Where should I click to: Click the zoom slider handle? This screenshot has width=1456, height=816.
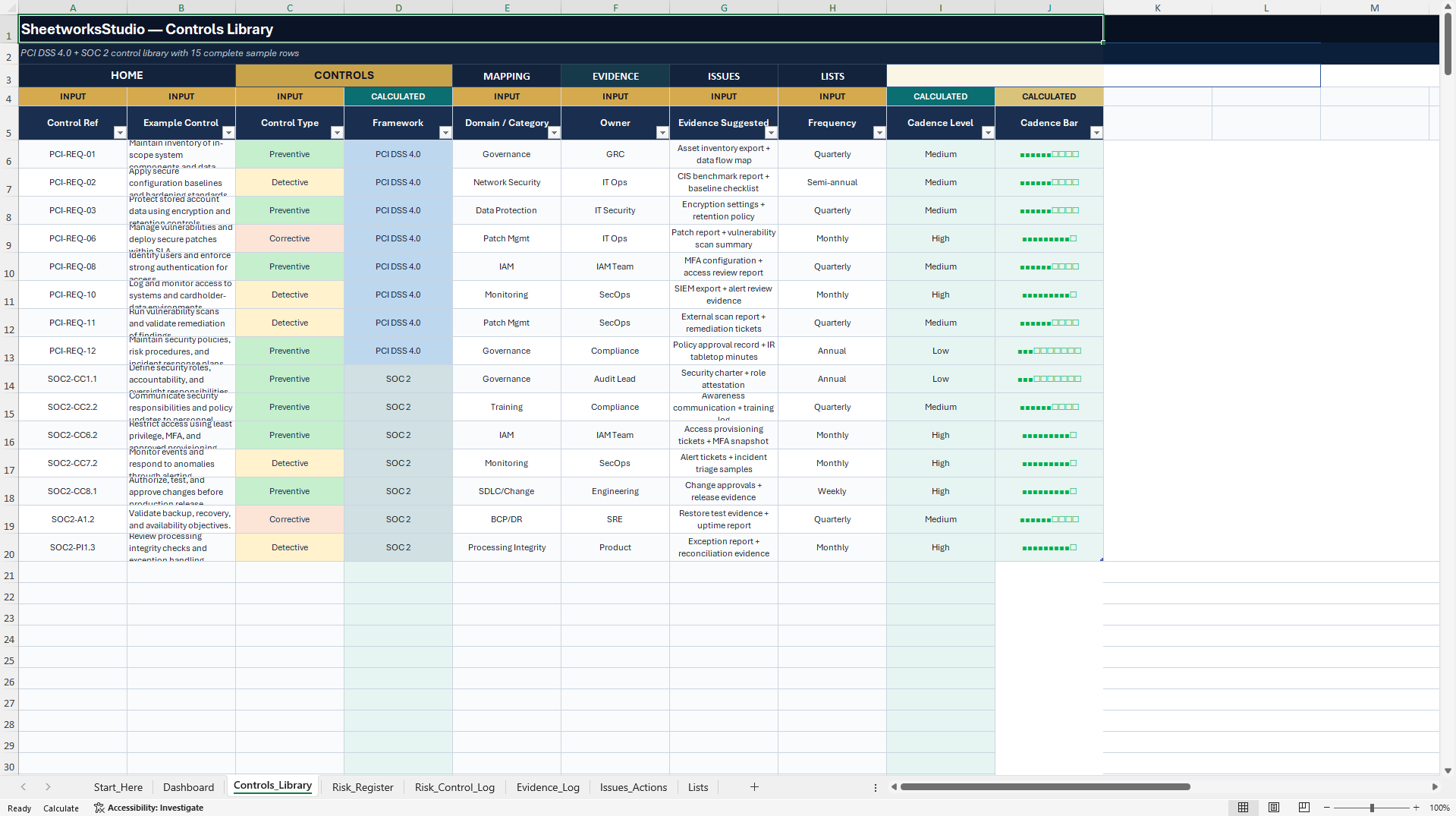(1372, 808)
